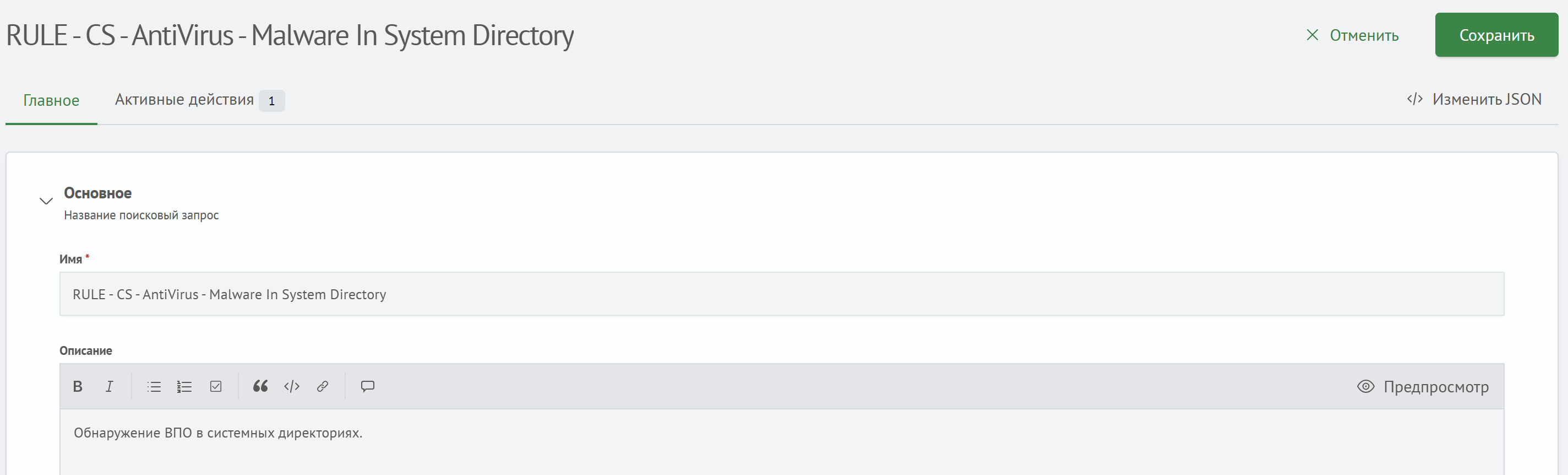Apply italic formatting in description toolbar

(x=110, y=387)
